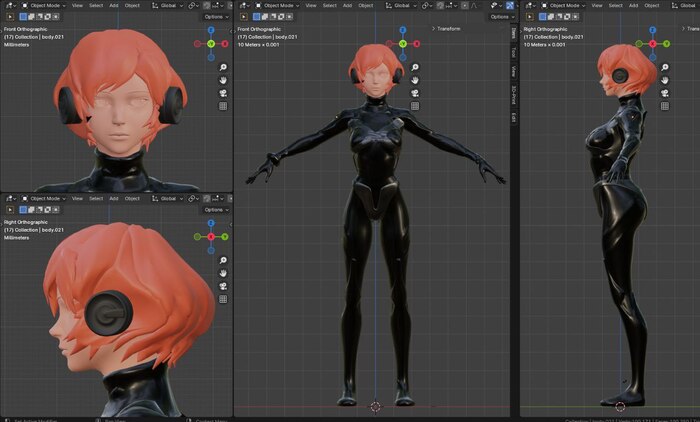The image size is (700, 422).
Task: Choose set-new selection mode in center viewport
Action: (257, 17)
